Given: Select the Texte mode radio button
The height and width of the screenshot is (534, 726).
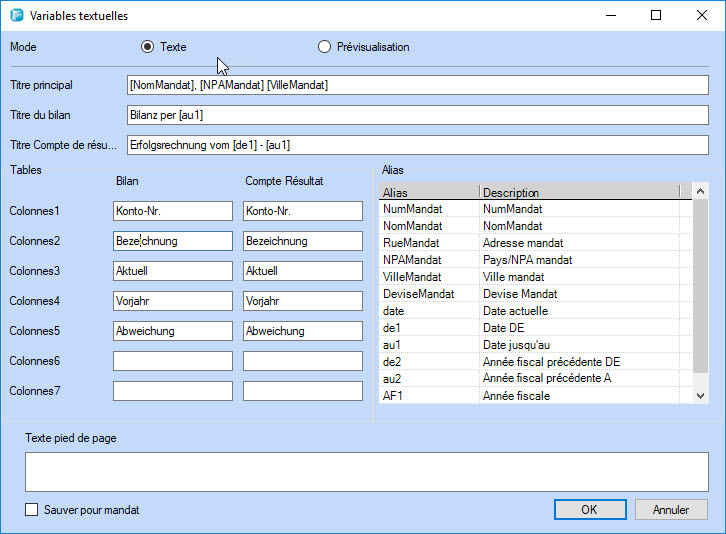Looking at the screenshot, I should [148, 47].
